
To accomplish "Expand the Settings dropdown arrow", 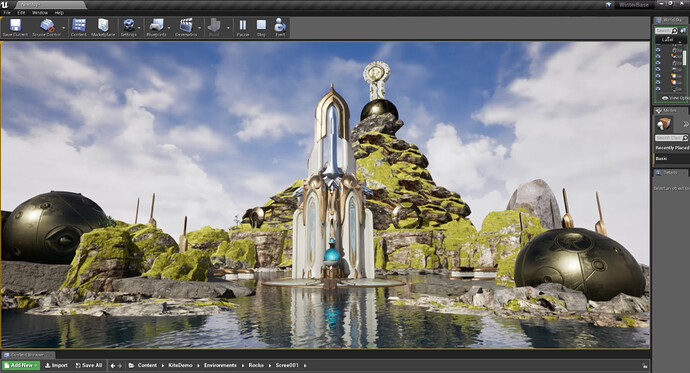I will click(x=139, y=28).
